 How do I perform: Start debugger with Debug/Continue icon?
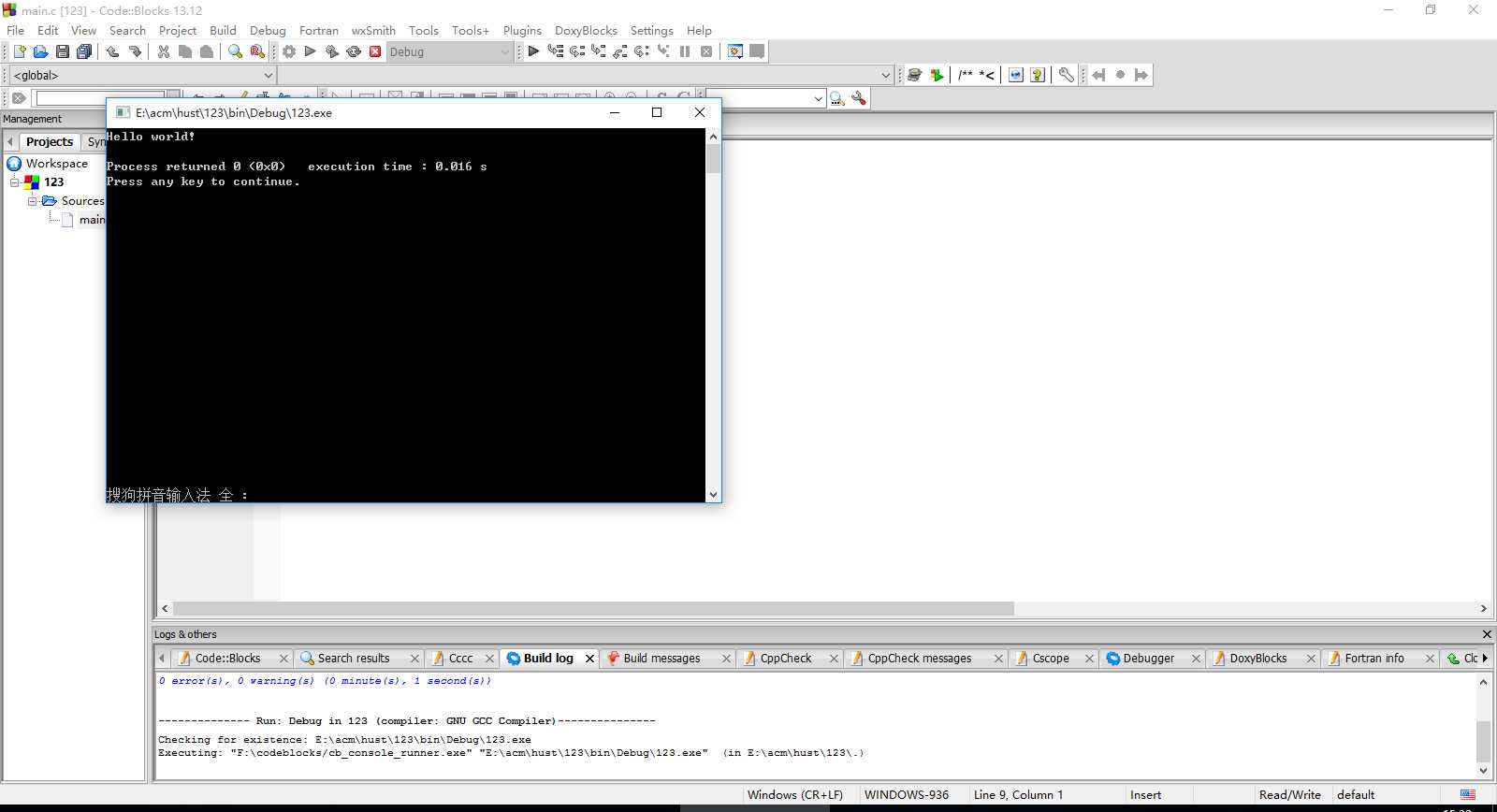click(x=533, y=51)
